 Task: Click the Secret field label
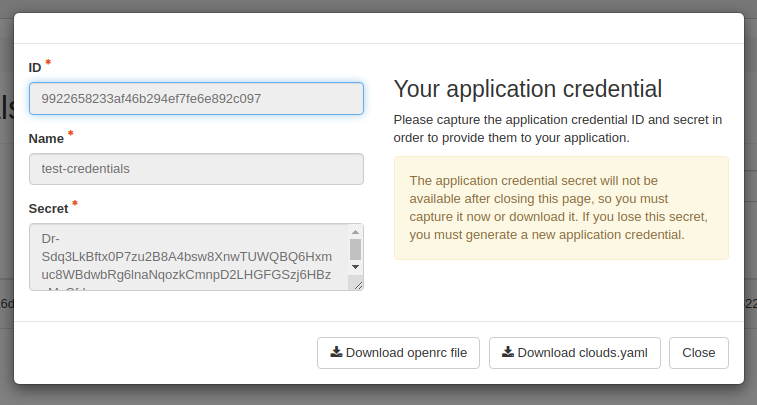pyautogui.click(x=49, y=209)
